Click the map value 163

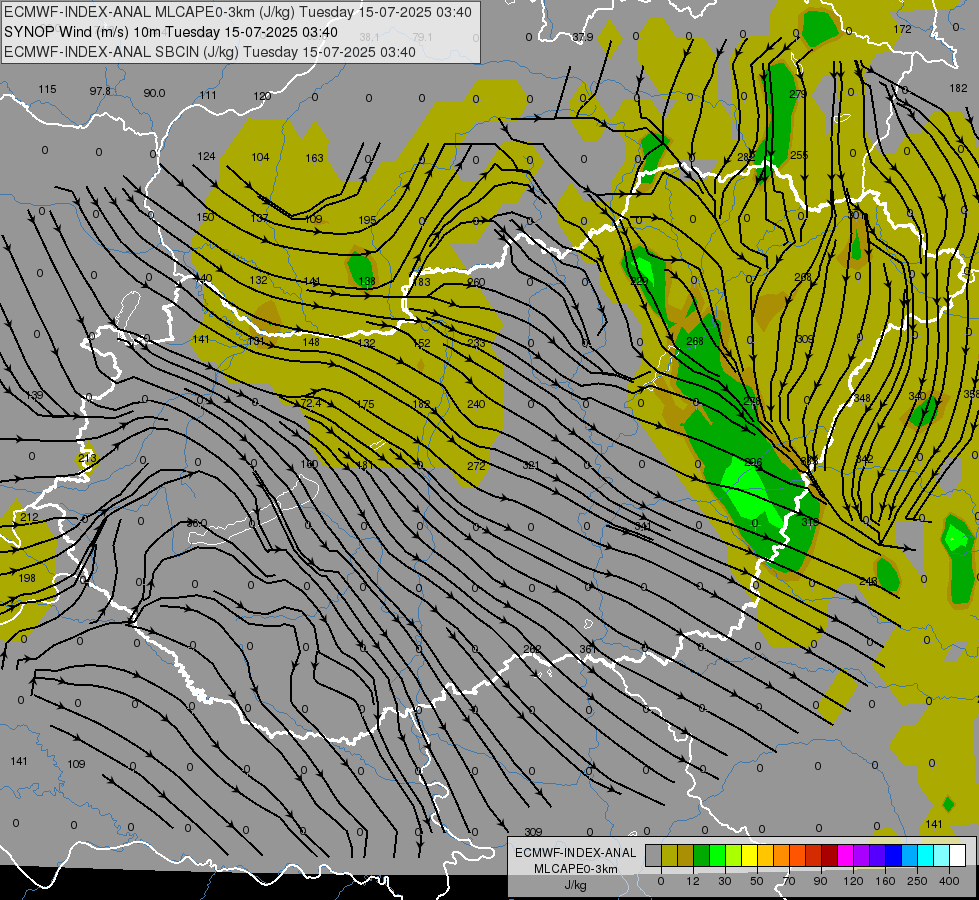[x=315, y=158]
